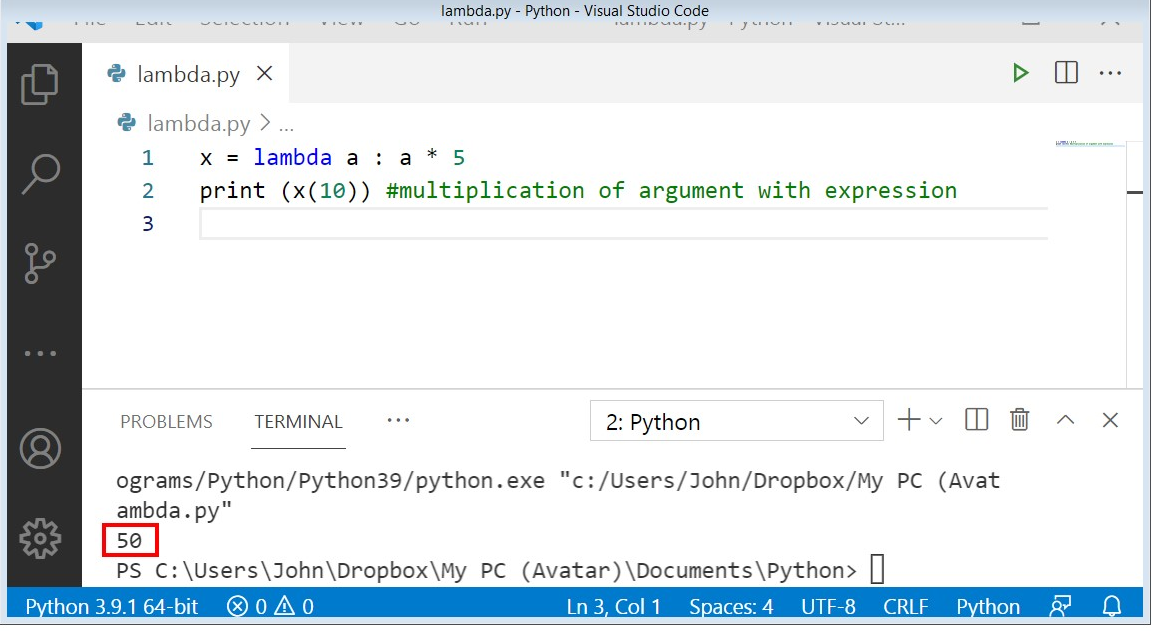The height and width of the screenshot is (631, 1154).
Task: Kill the terminal with the trash icon
Action: pyautogui.click(x=1019, y=420)
